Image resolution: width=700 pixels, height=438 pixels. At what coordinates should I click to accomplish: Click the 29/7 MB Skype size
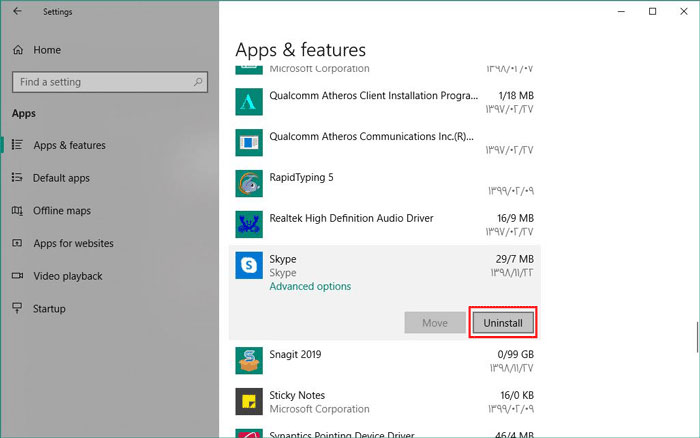[x=514, y=259]
